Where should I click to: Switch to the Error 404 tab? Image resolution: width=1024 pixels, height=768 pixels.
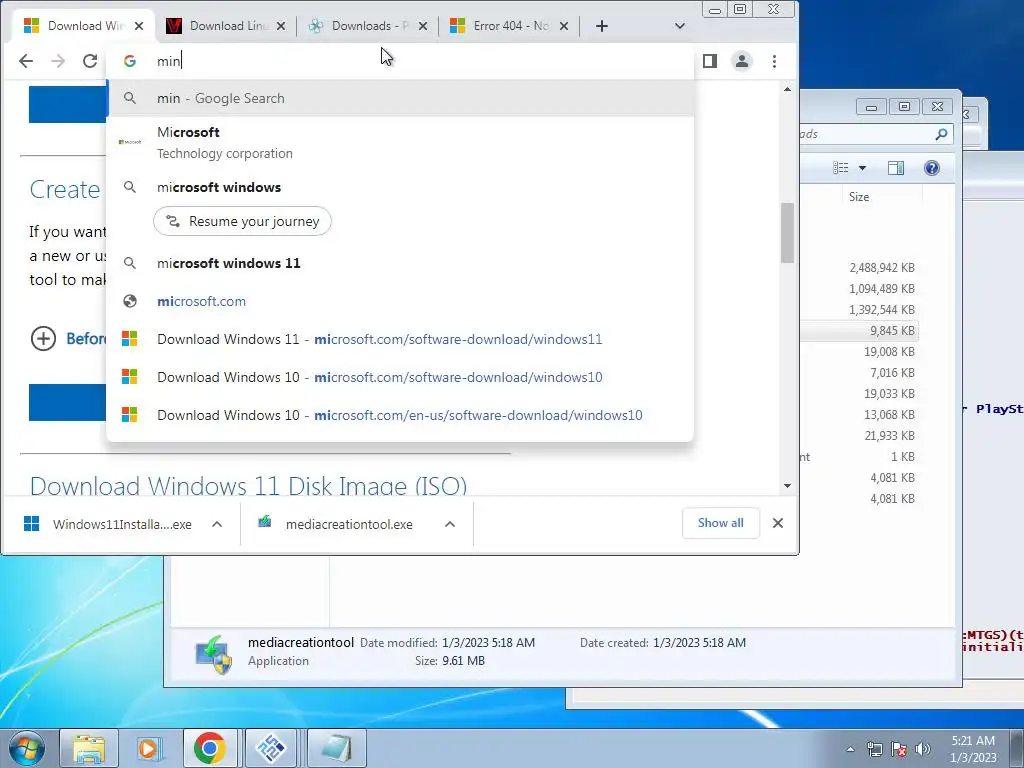[x=509, y=26]
